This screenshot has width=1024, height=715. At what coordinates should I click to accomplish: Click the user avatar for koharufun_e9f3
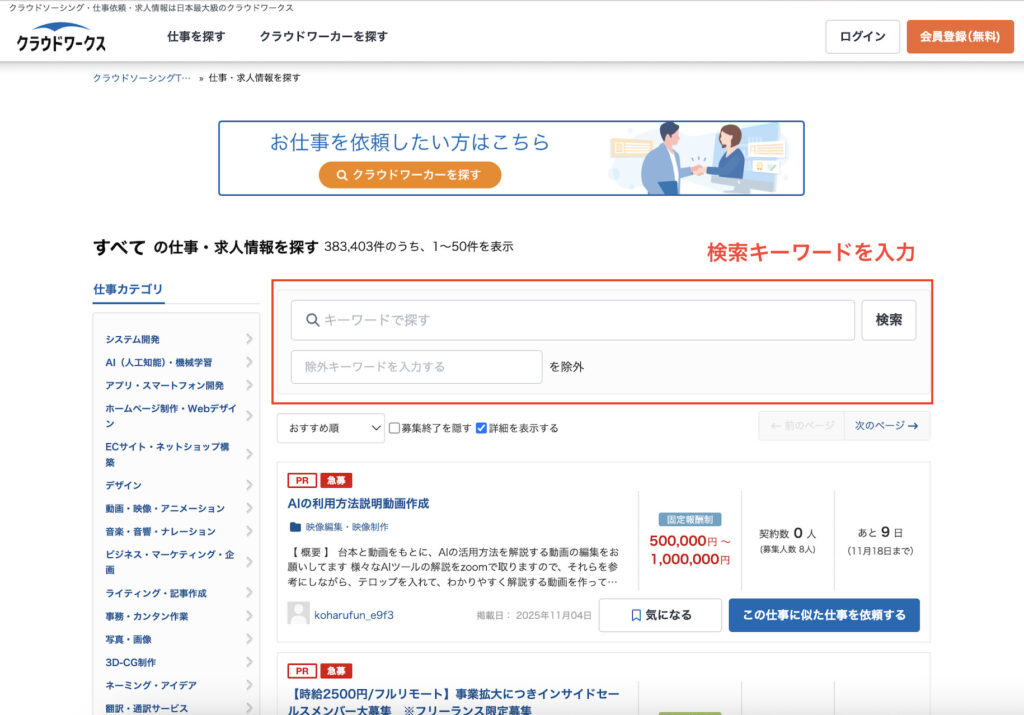(298, 614)
